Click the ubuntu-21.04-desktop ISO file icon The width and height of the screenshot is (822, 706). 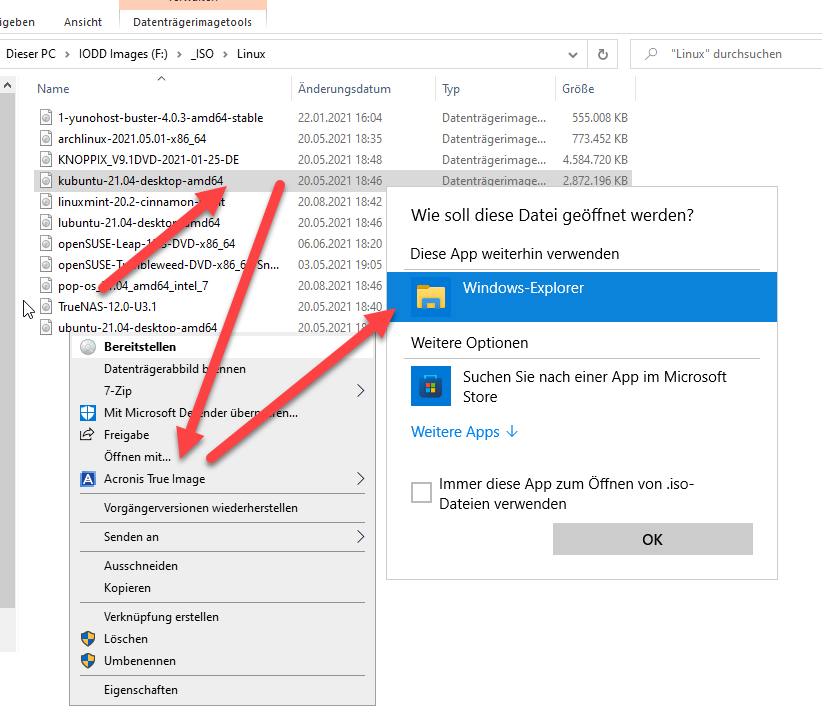point(46,328)
